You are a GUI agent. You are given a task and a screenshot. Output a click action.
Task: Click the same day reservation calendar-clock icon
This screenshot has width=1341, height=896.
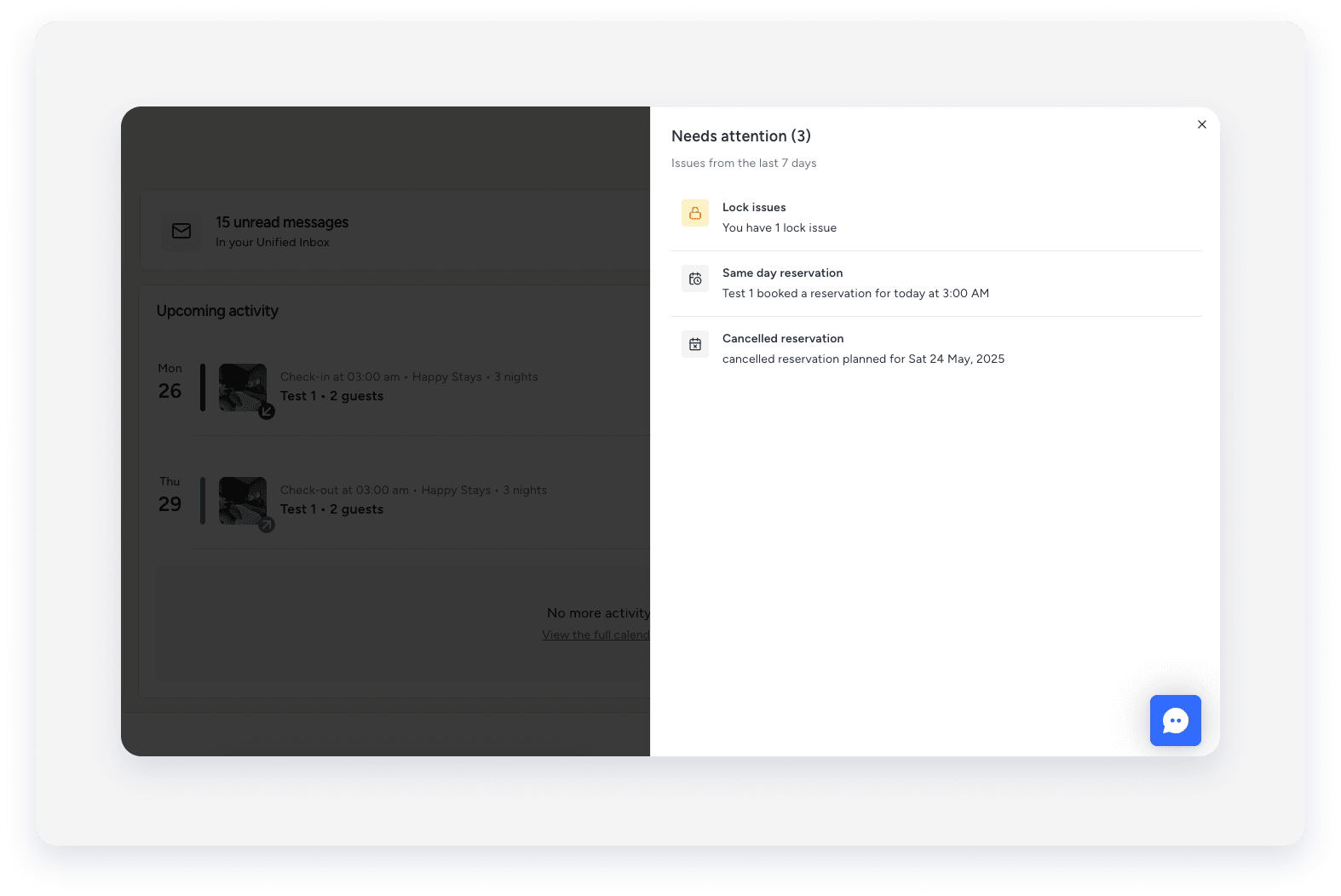695,279
